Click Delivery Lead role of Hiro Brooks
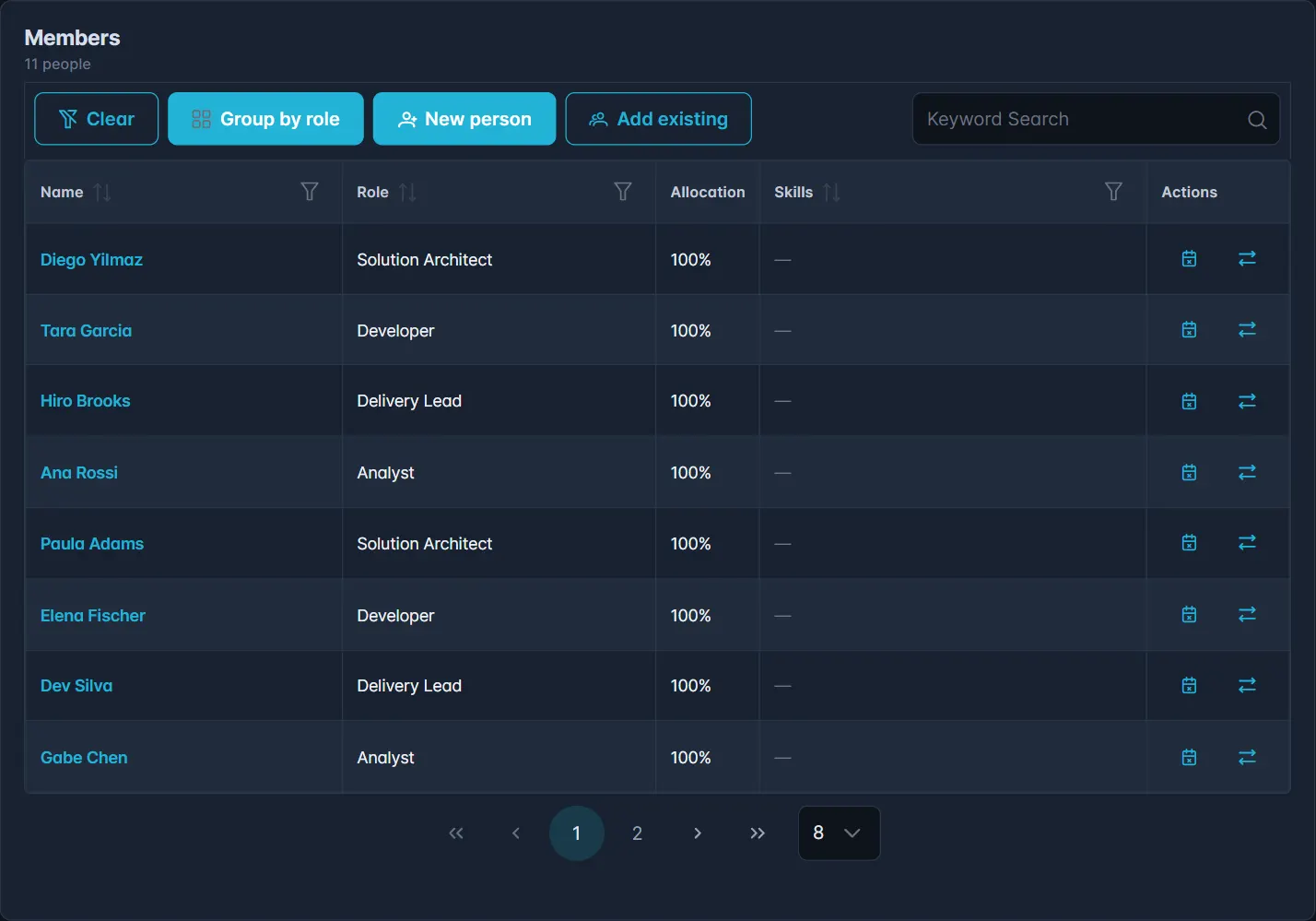This screenshot has width=1316, height=921. 409,401
